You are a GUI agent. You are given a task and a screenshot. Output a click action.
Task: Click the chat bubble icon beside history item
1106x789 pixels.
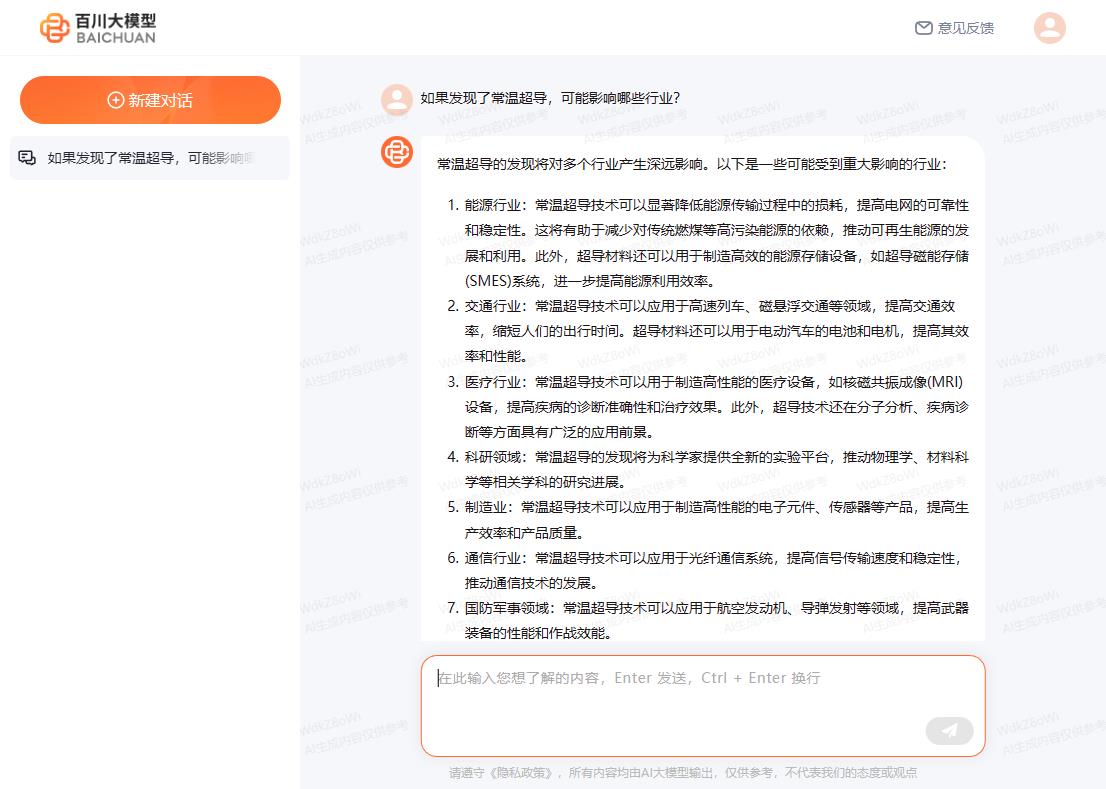pyautogui.click(x=27, y=158)
